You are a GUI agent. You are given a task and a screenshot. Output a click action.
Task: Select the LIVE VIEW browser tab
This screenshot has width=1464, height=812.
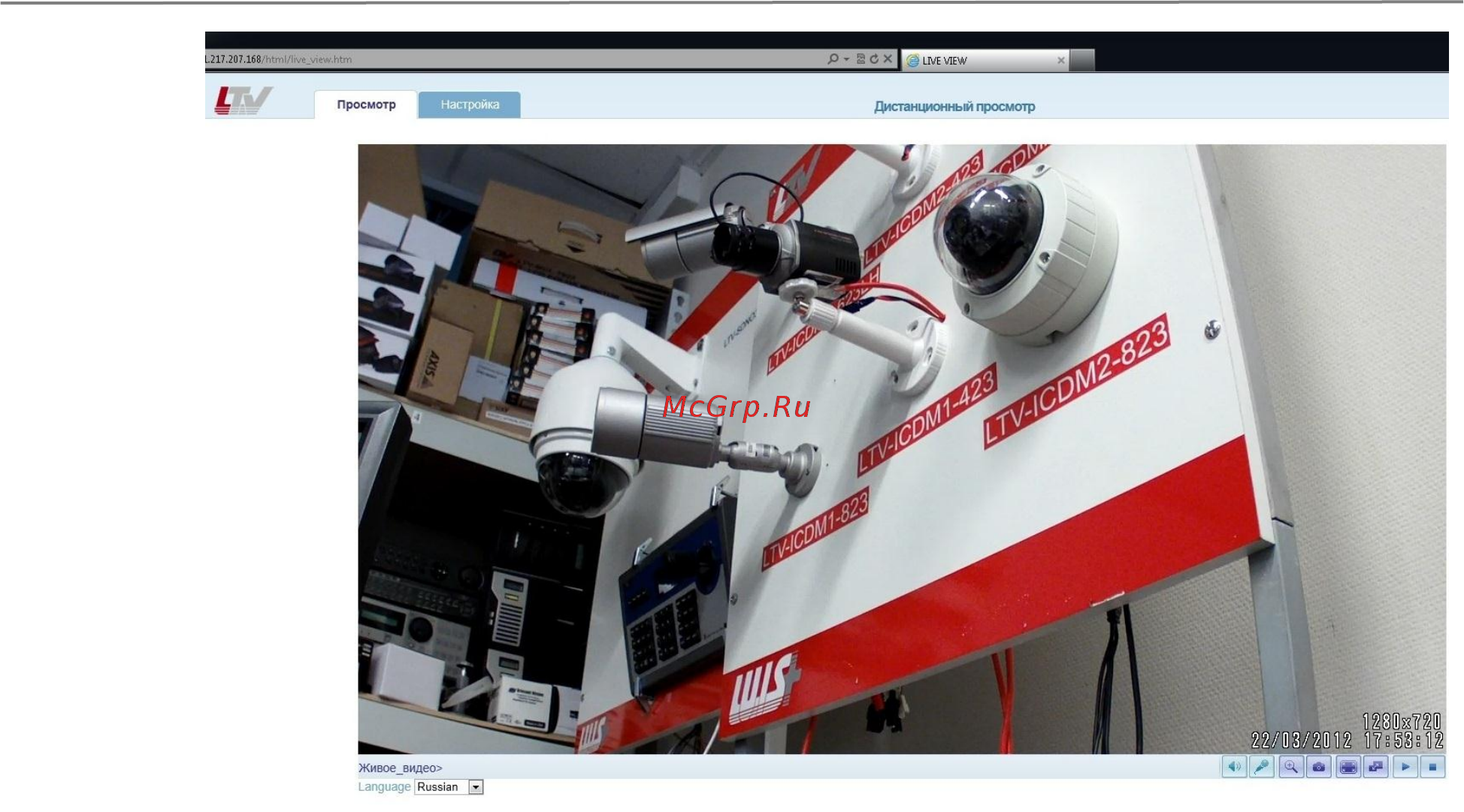[985, 60]
